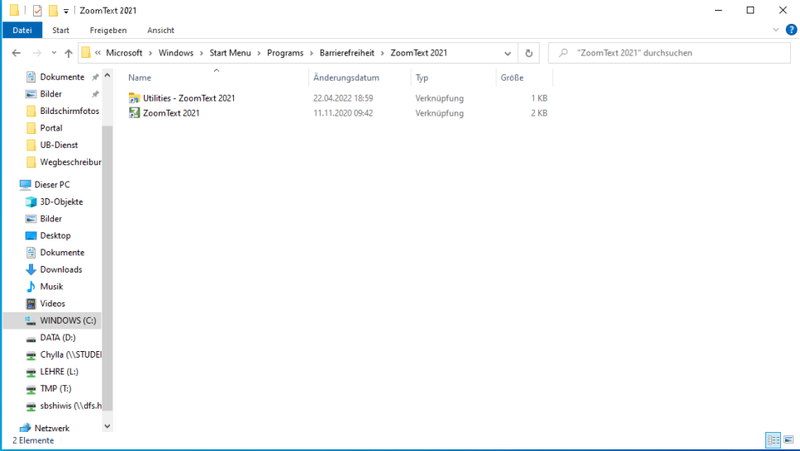The height and width of the screenshot is (451, 800).
Task: Switch to large thumbnails view icon
Action: 789,439
